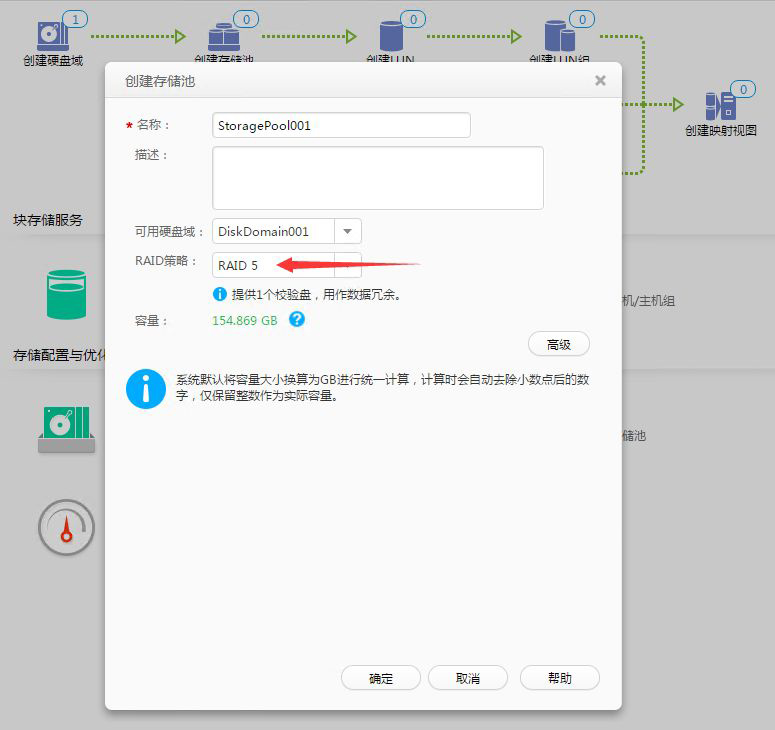Click the large blue info icon in the dialog

click(146, 389)
